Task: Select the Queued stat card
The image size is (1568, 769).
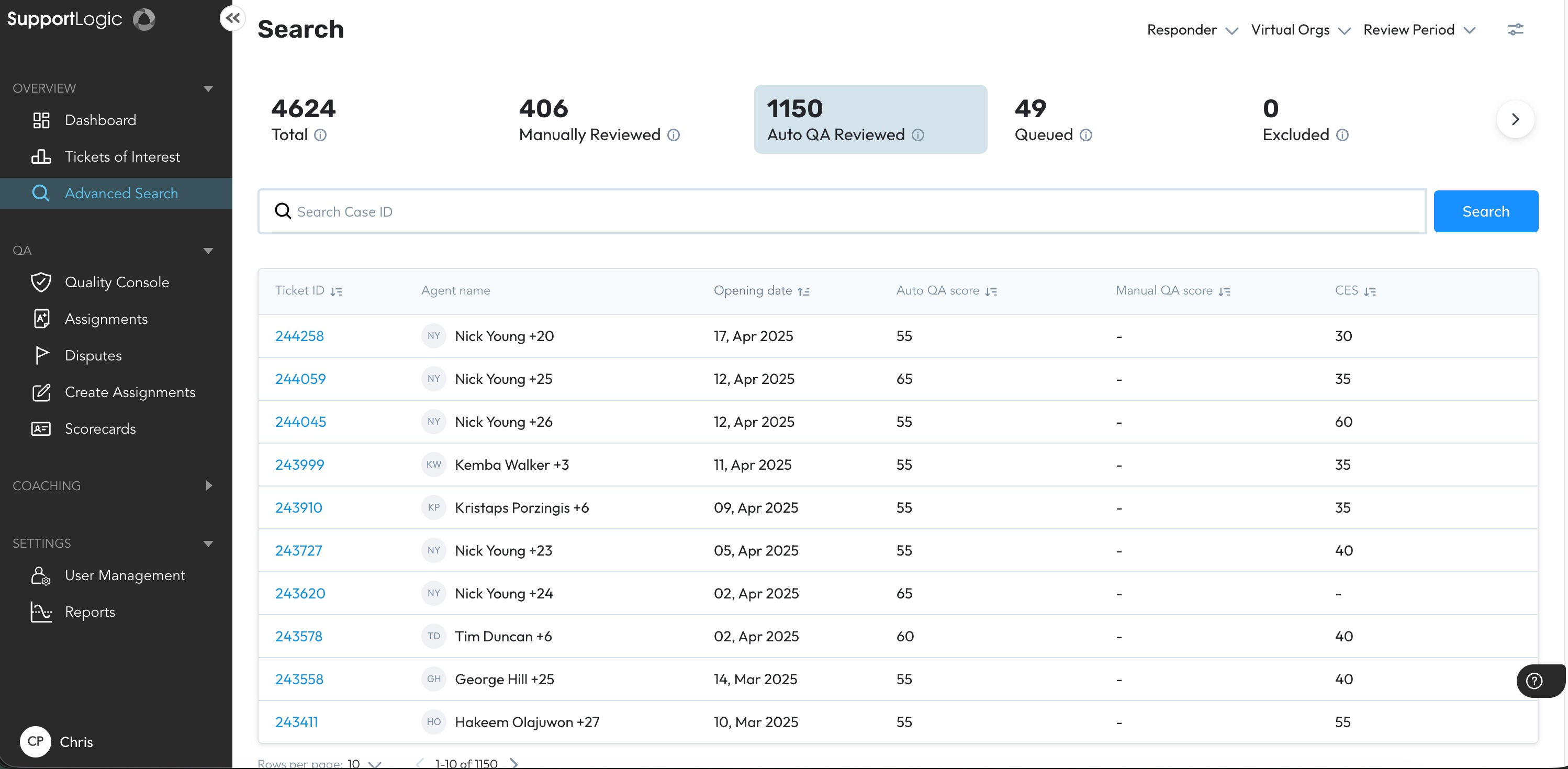Action: [x=1053, y=120]
